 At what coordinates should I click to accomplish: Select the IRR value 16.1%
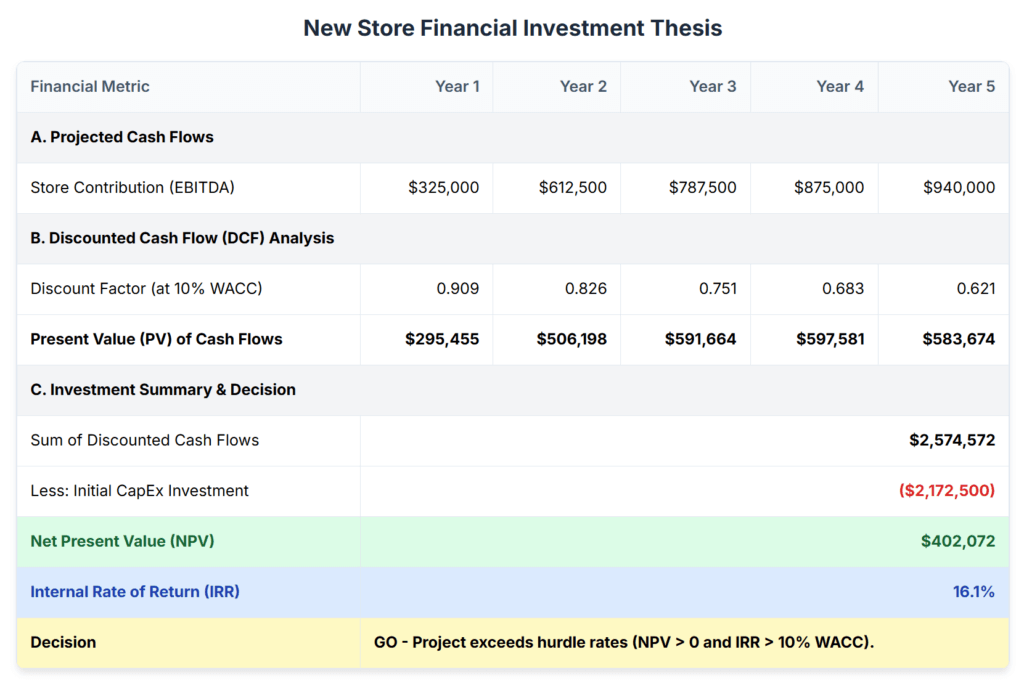[974, 592]
